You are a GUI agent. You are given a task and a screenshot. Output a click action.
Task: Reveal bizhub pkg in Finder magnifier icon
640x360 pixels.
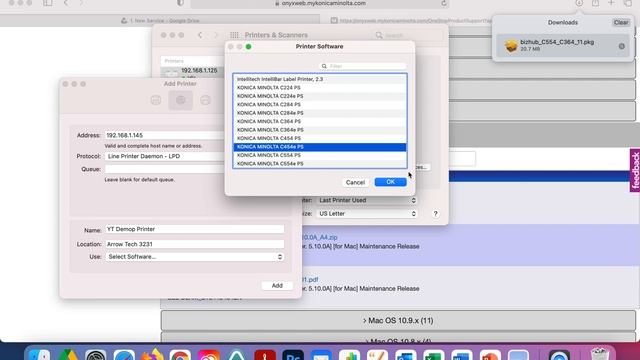(x=622, y=46)
